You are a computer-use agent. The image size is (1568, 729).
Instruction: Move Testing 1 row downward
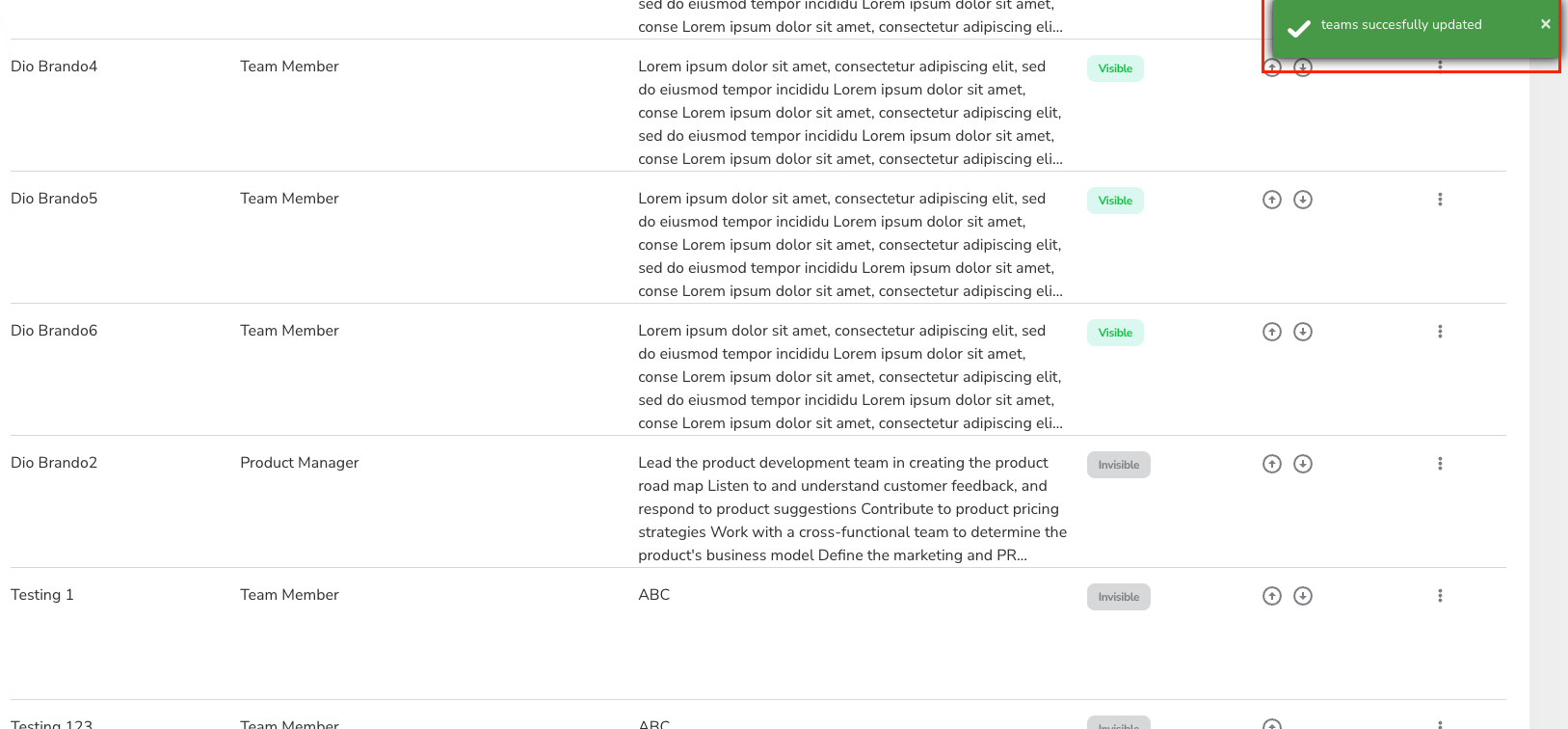1303,596
